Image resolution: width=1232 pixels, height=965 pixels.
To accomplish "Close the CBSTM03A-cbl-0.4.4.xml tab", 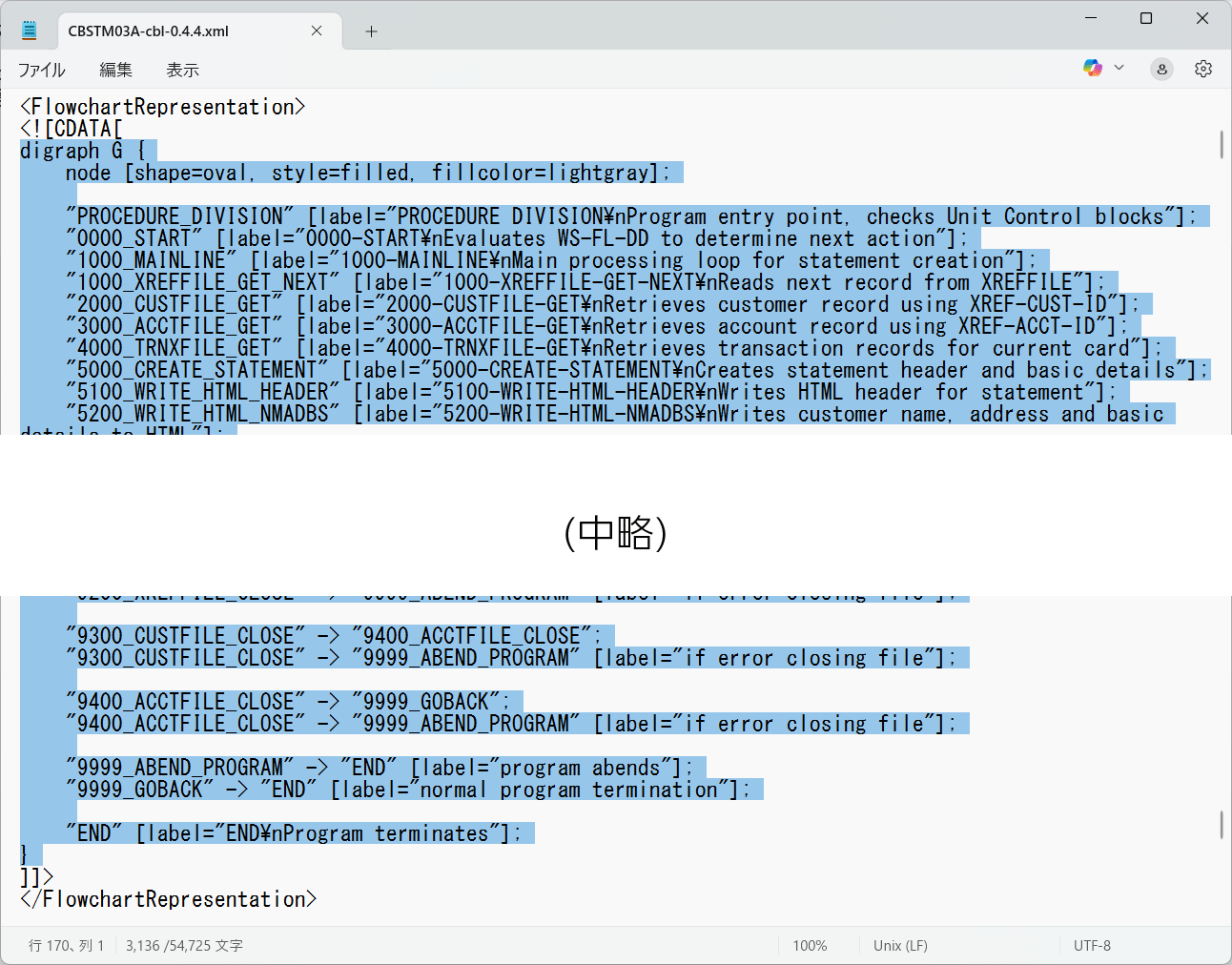I will pyautogui.click(x=316, y=30).
